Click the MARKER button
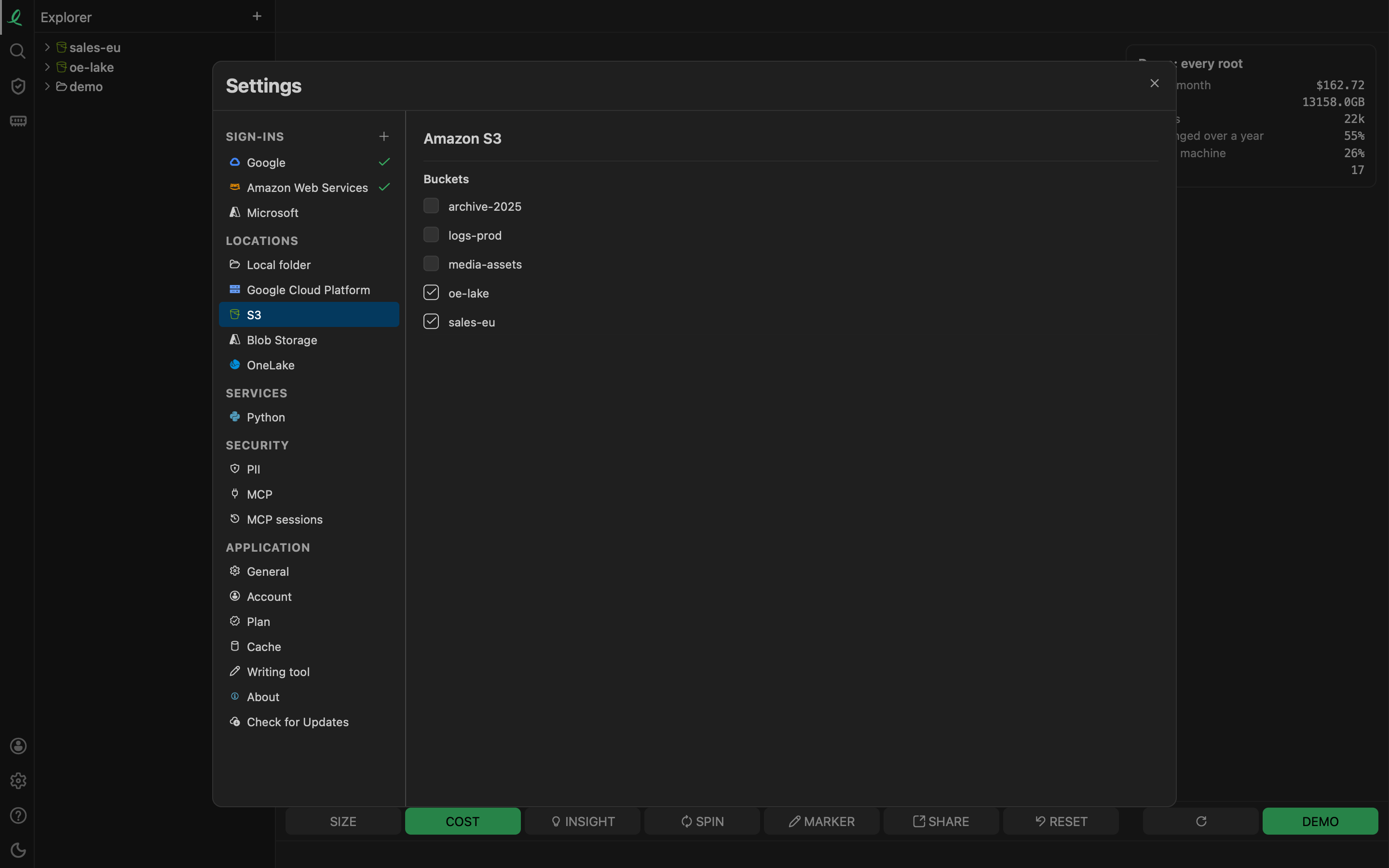This screenshot has width=1389, height=868. tap(822, 821)
